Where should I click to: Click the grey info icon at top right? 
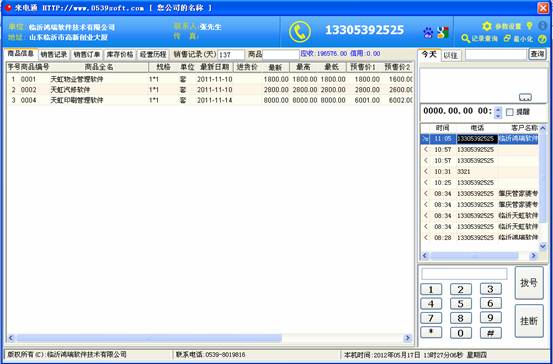pyautogui.click(x=542, y=26)
